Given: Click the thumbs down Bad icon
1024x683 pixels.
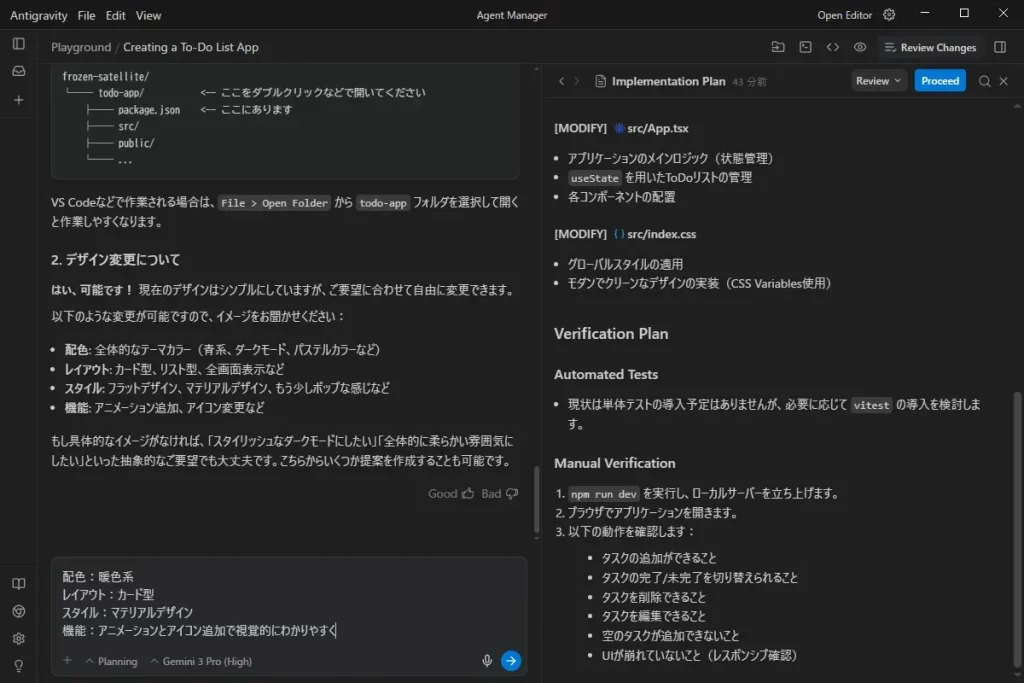Looking at the screenshot, I should [512, 494].
